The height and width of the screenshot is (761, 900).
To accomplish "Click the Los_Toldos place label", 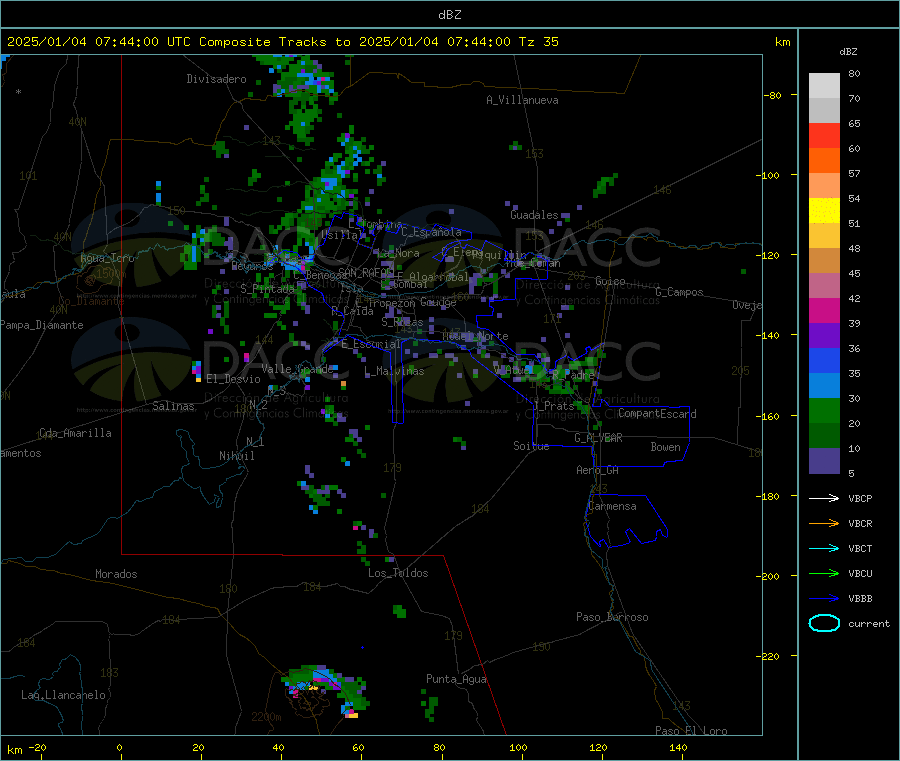I will (398, 573).
